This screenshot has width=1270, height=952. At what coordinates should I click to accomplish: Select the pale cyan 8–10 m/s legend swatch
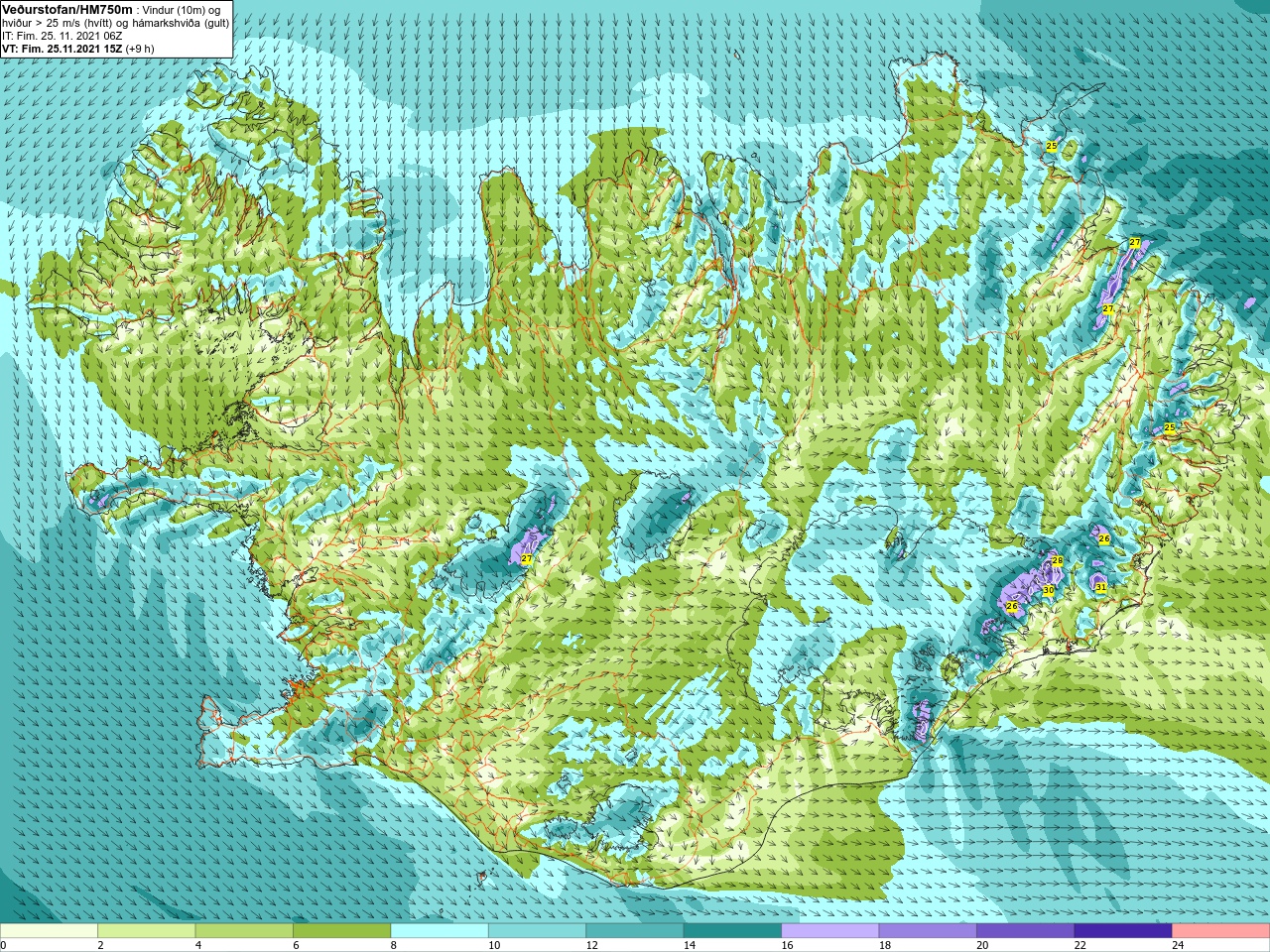(x=440, y=931)
